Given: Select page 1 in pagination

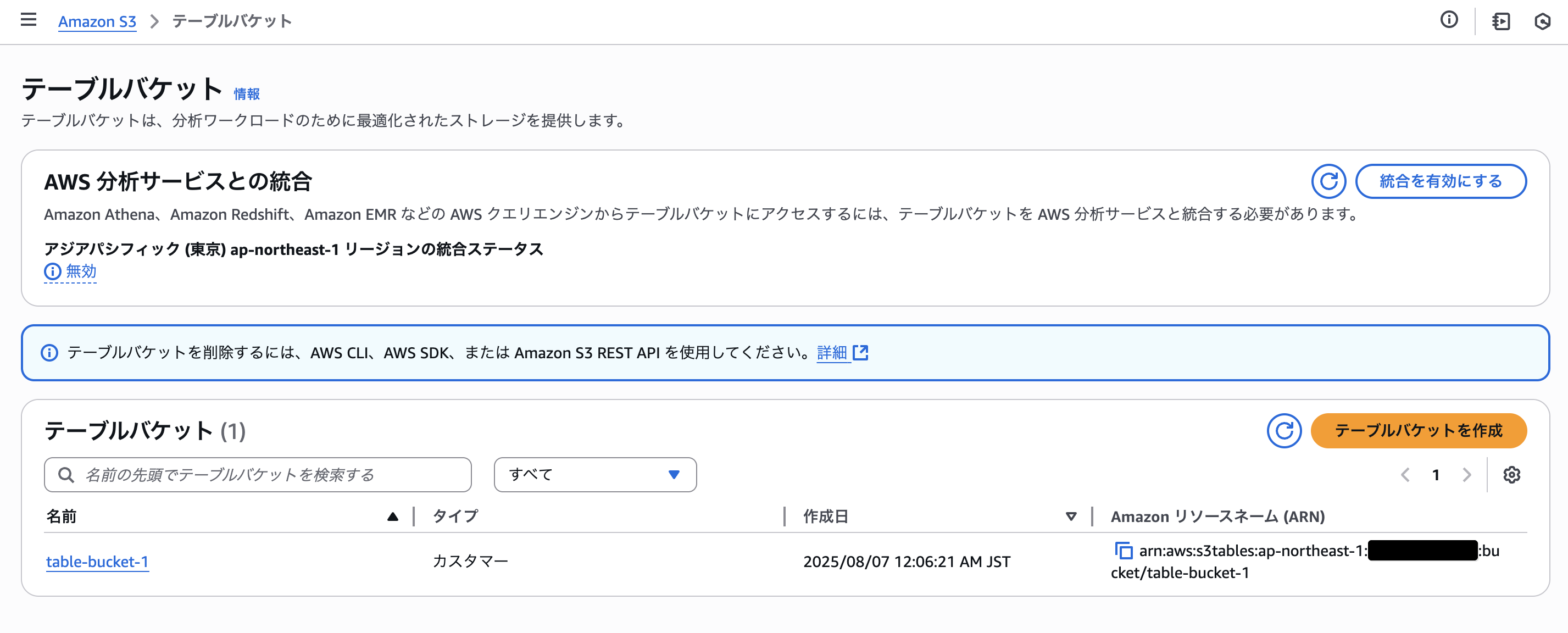Looking at the screenshot, I should pyautogui.click(x=1435, y=475).
